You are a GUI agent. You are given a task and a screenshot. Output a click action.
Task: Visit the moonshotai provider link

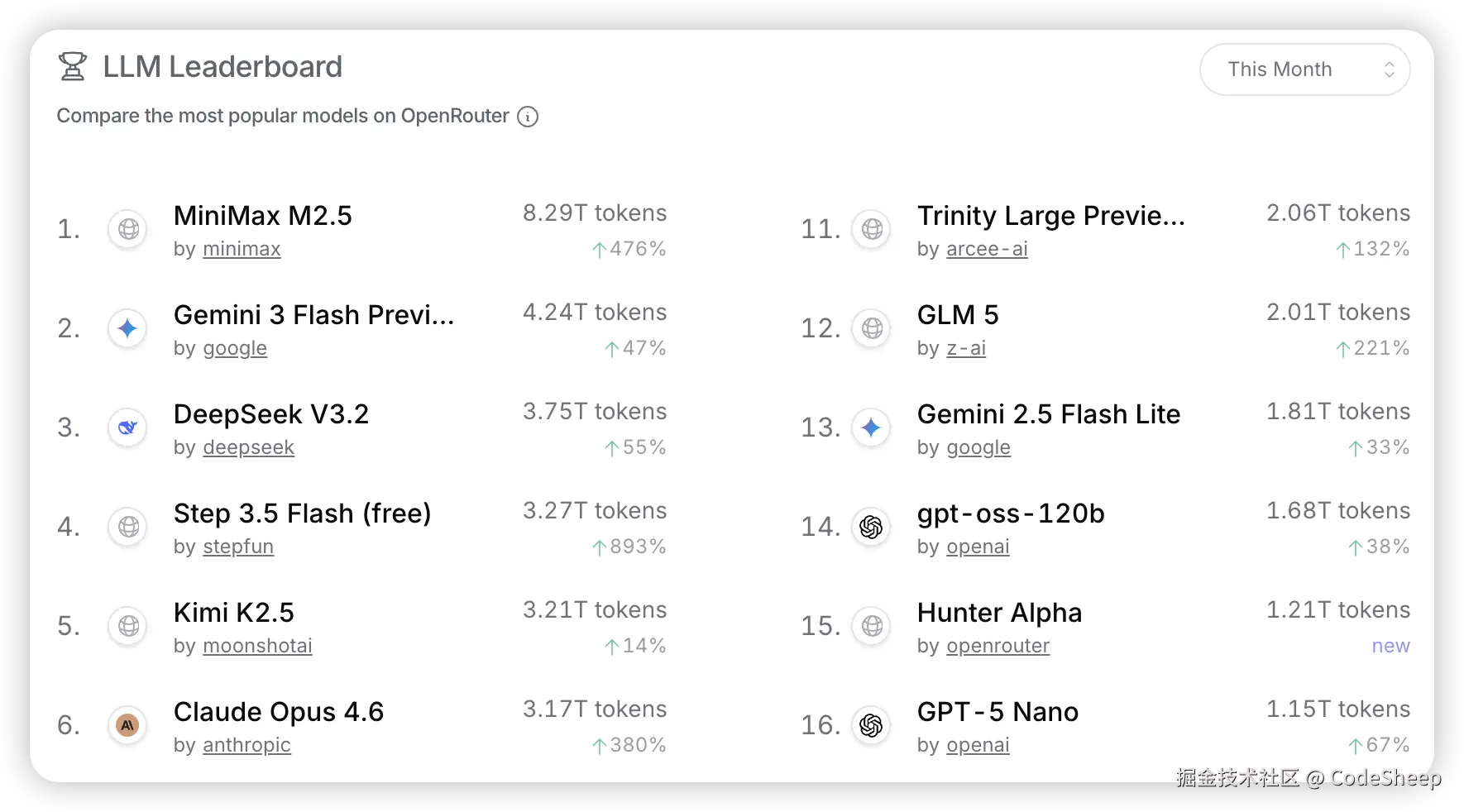pos(257,646)
